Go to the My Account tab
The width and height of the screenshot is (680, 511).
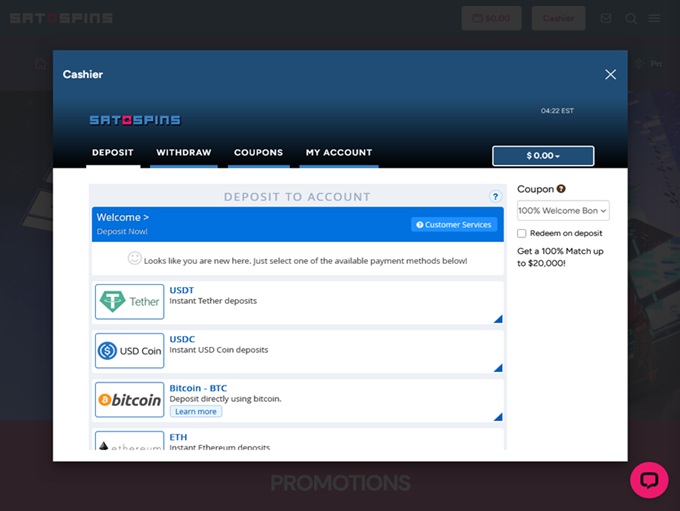pyautogui.click(x=338, y=153)
